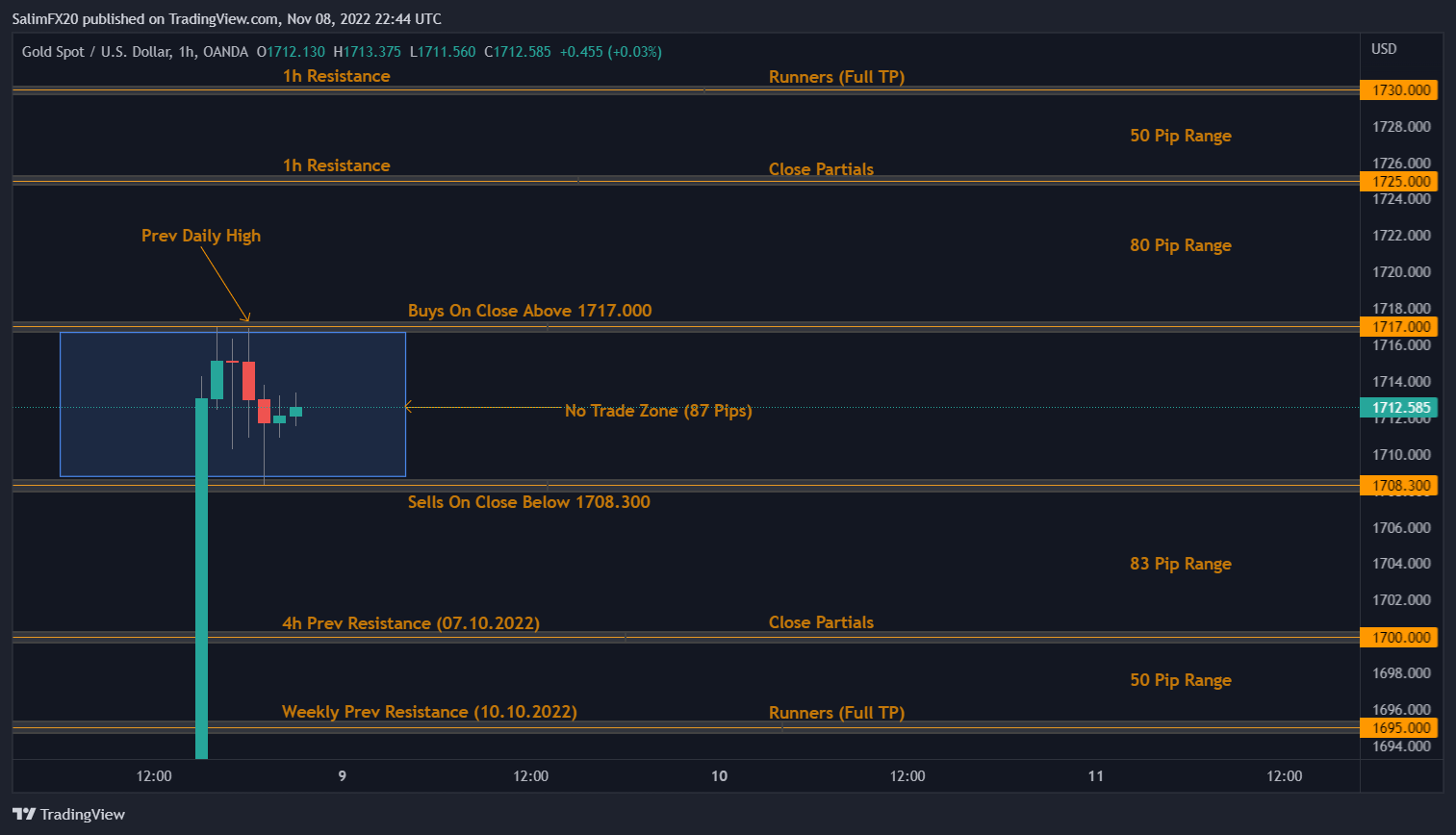Toggle visibility of the No Trade Zone rectangle

click(x=233, y=404)
